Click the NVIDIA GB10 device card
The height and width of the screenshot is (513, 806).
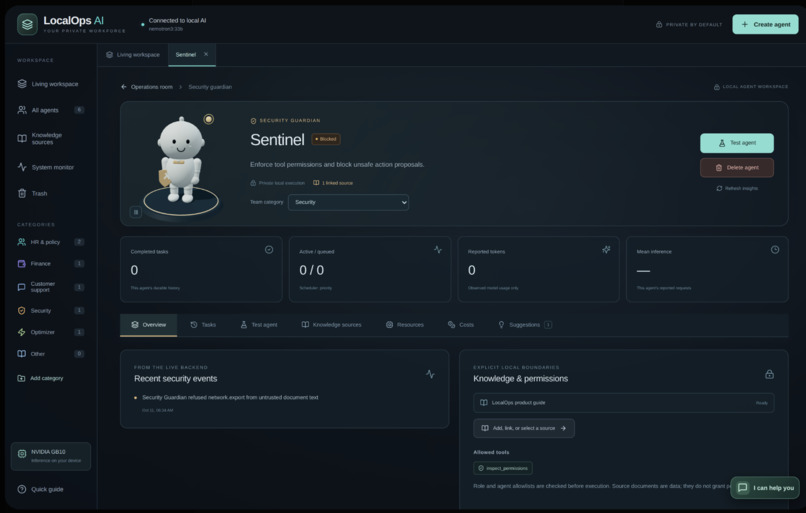(x=51, y=456)
